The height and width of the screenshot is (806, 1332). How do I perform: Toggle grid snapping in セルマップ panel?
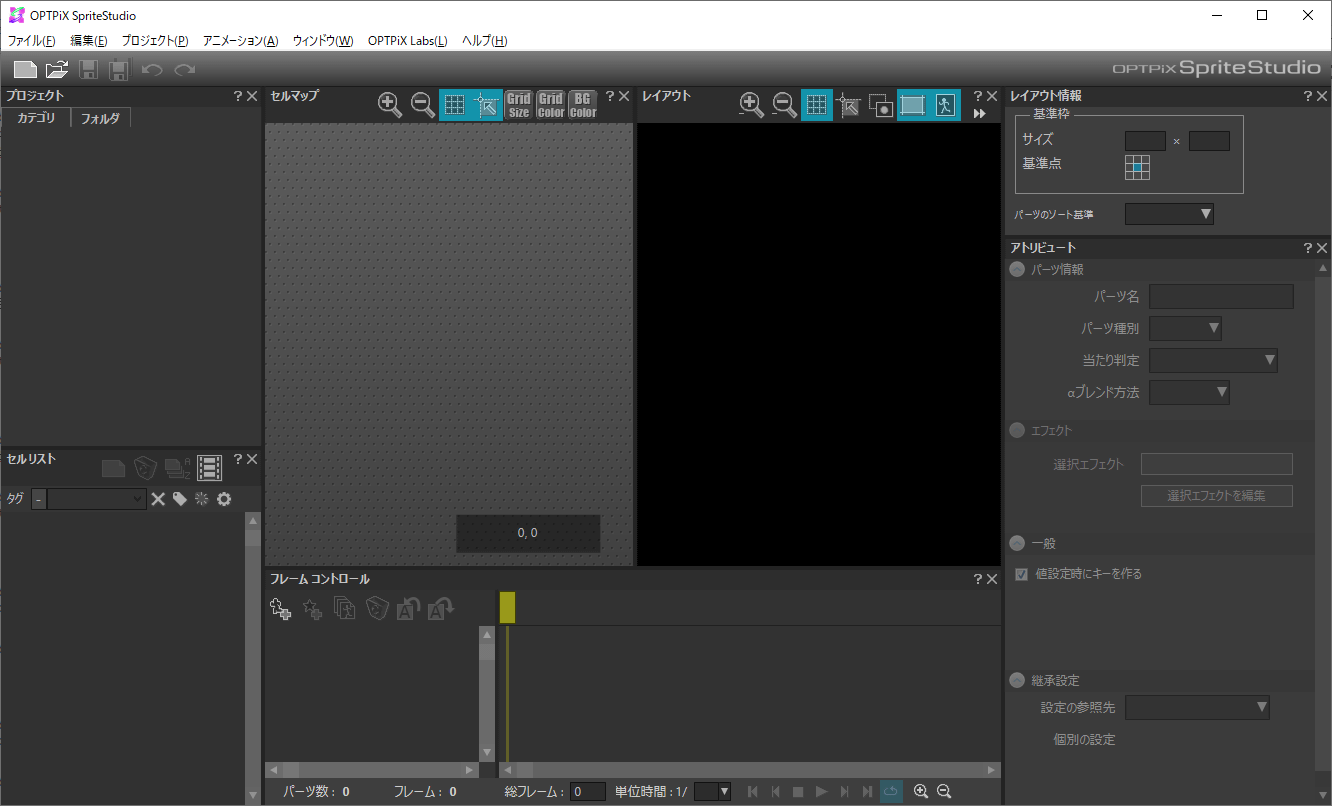pyautogui.click(x=487, y=104)
